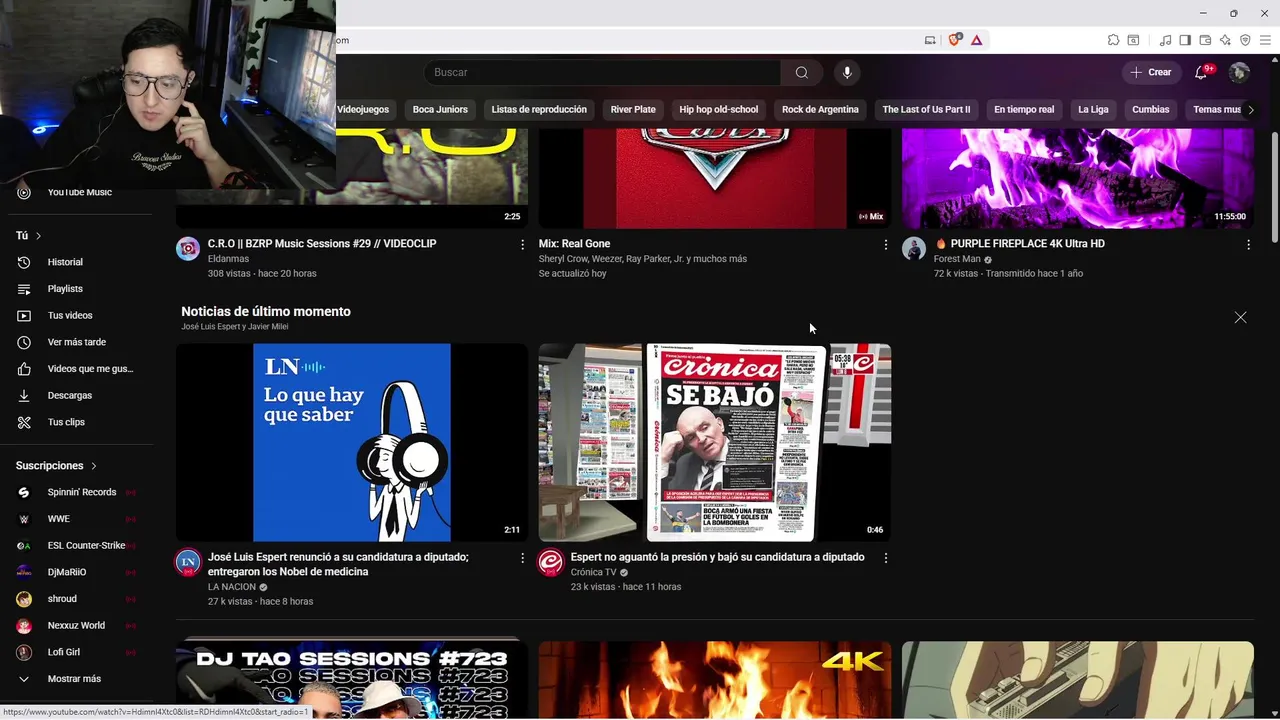The height and width of the screenshot is (720, 1280).
Task: Open the browser extensions puzzle icon
Action: 1113,40
